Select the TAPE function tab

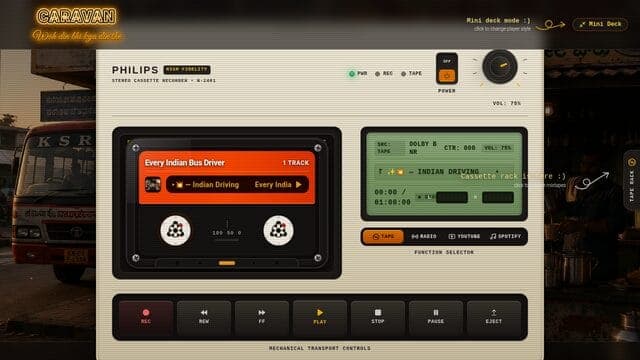click(383, 236)
